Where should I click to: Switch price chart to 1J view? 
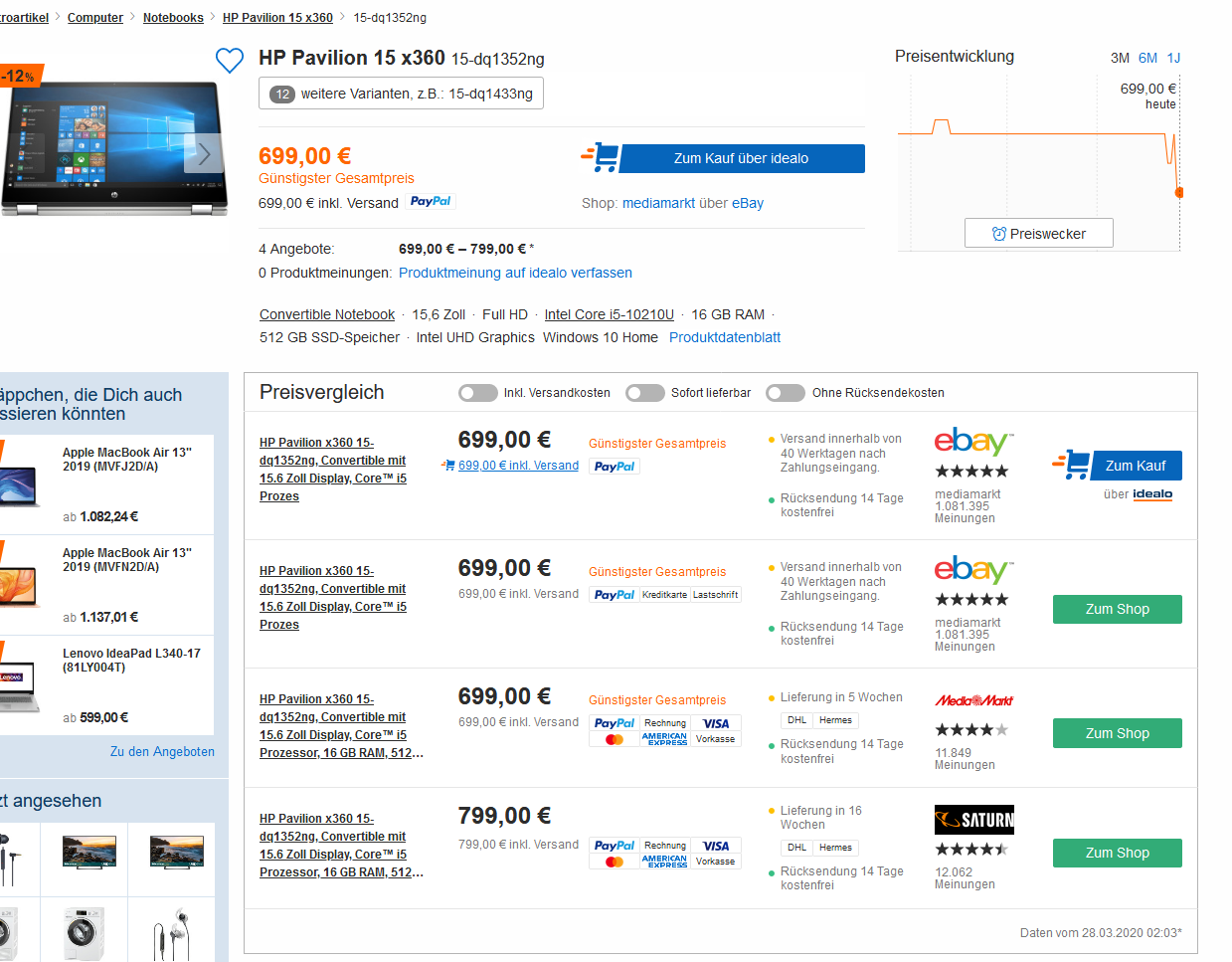tap(1173, 58)
